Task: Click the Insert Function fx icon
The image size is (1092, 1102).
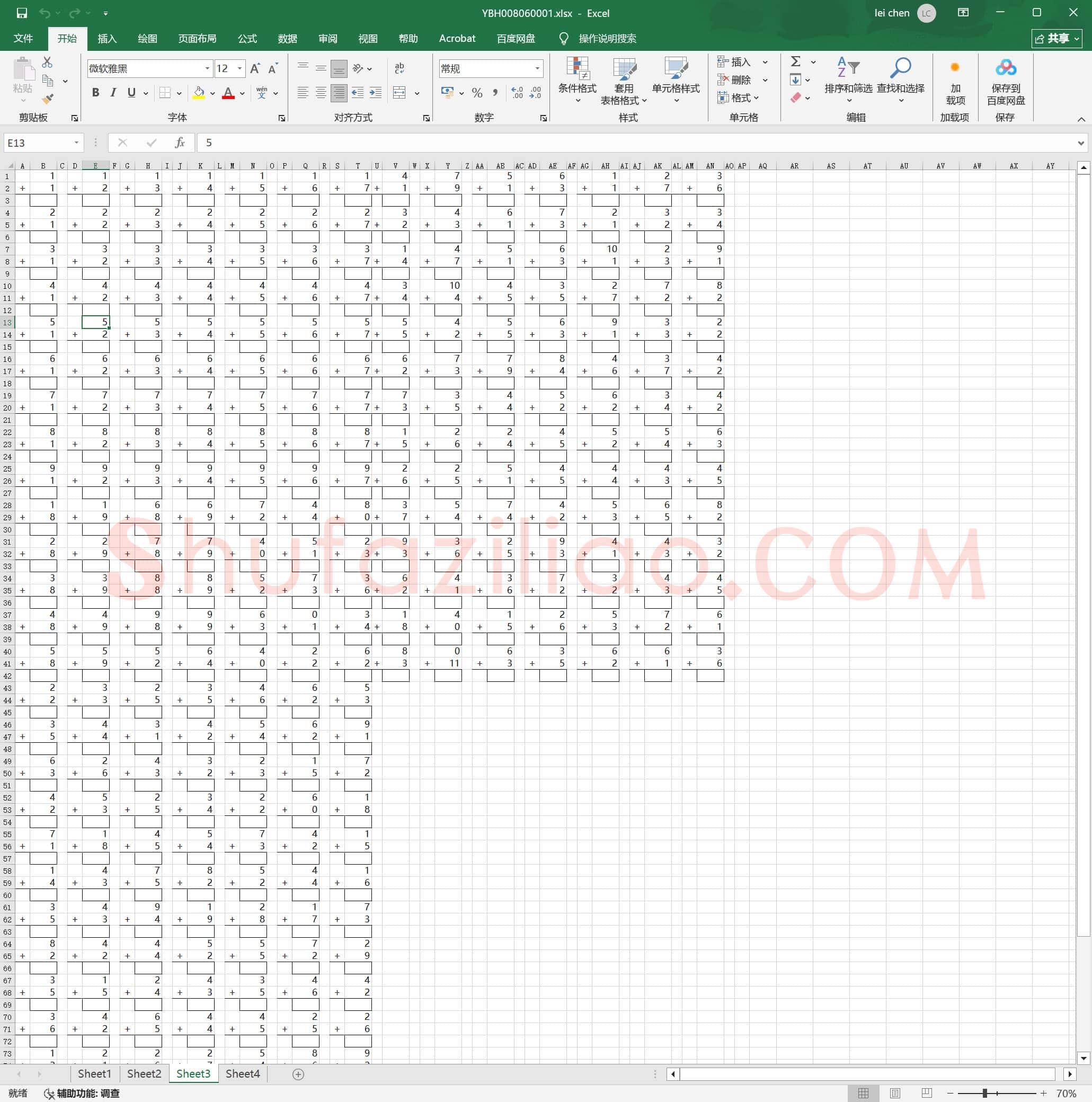Action: click(x=180, y=143)
